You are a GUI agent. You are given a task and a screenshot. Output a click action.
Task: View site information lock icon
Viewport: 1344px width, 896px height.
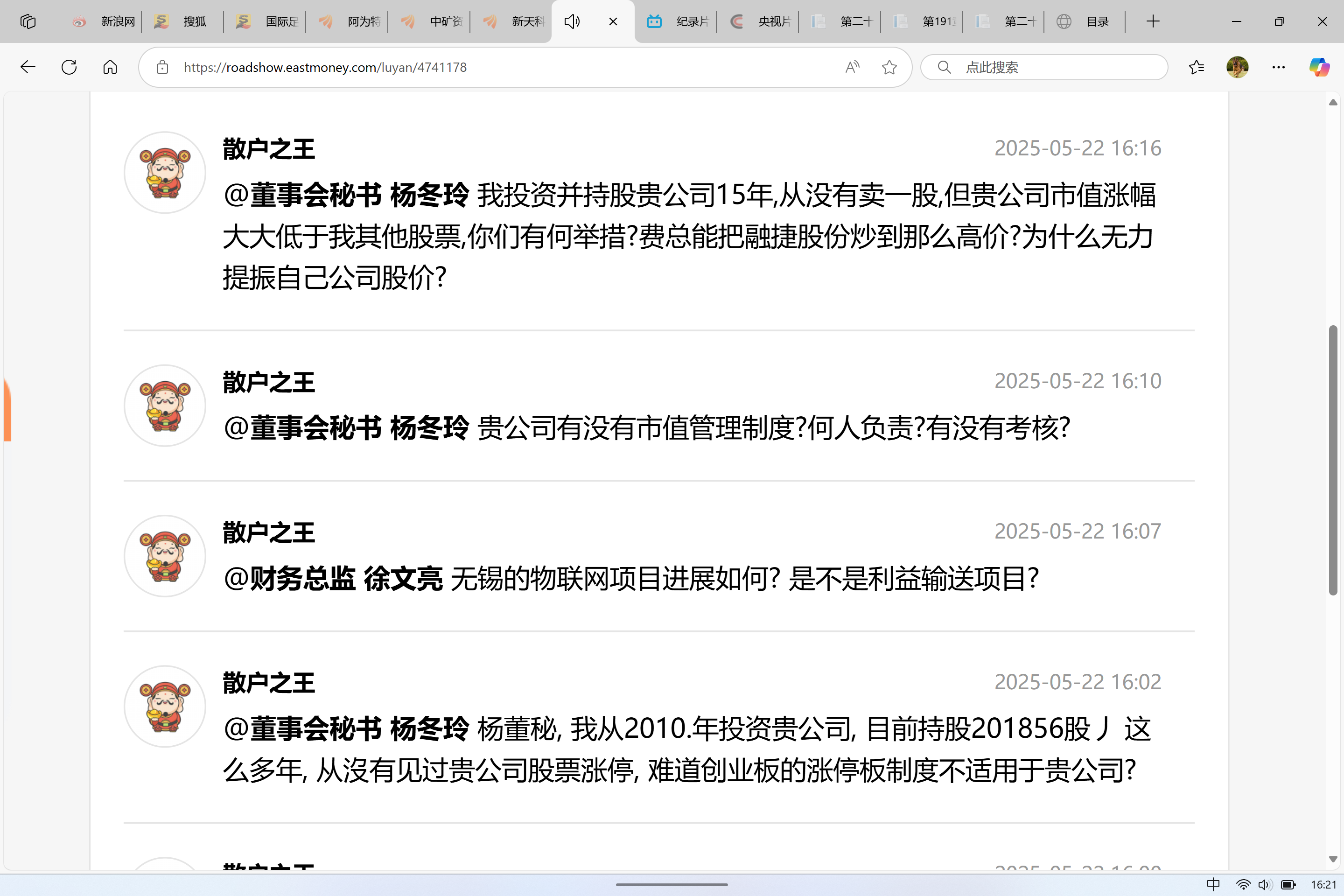pos(162,67)
